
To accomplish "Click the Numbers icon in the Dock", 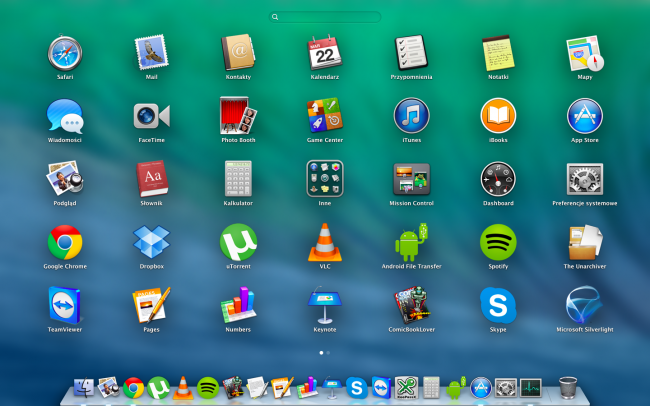I will coord(307,388).
